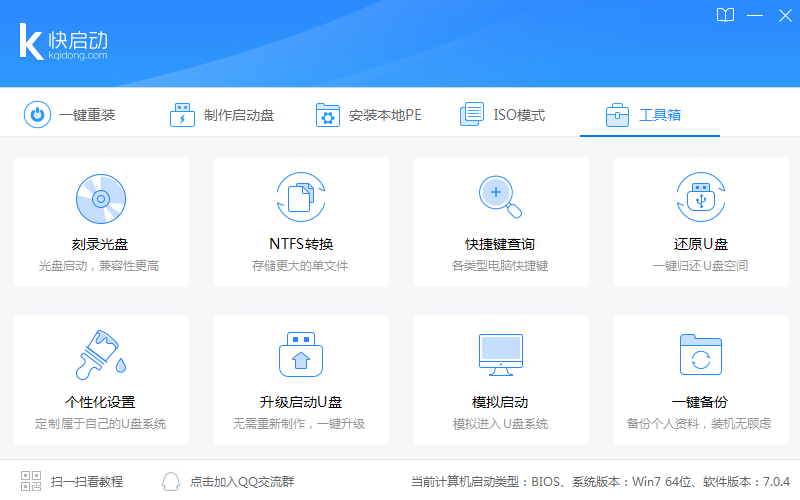Image resolution: width=800 pixels, height=500 pixels.
Task: Click the 一键归还U盘空间 description
Action: (x=701, y=266)
